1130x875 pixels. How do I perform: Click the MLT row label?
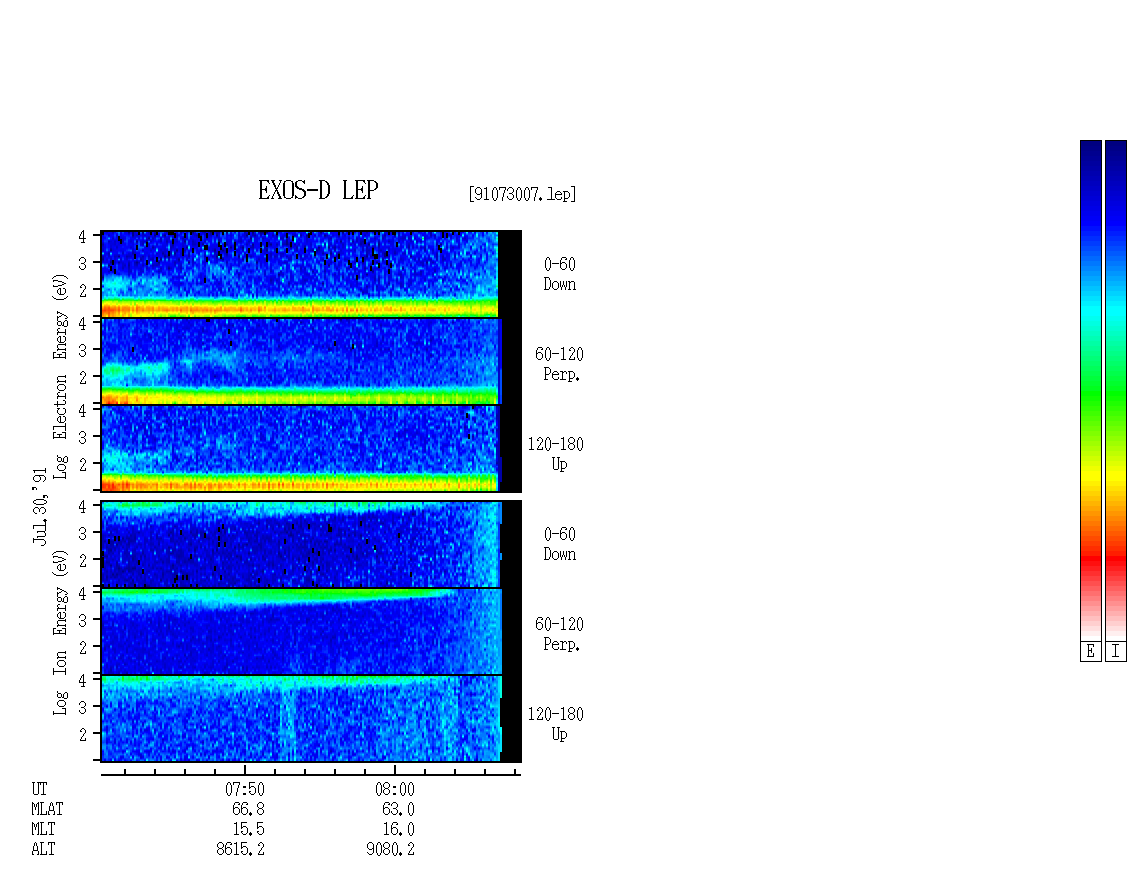tap(43, 829)
